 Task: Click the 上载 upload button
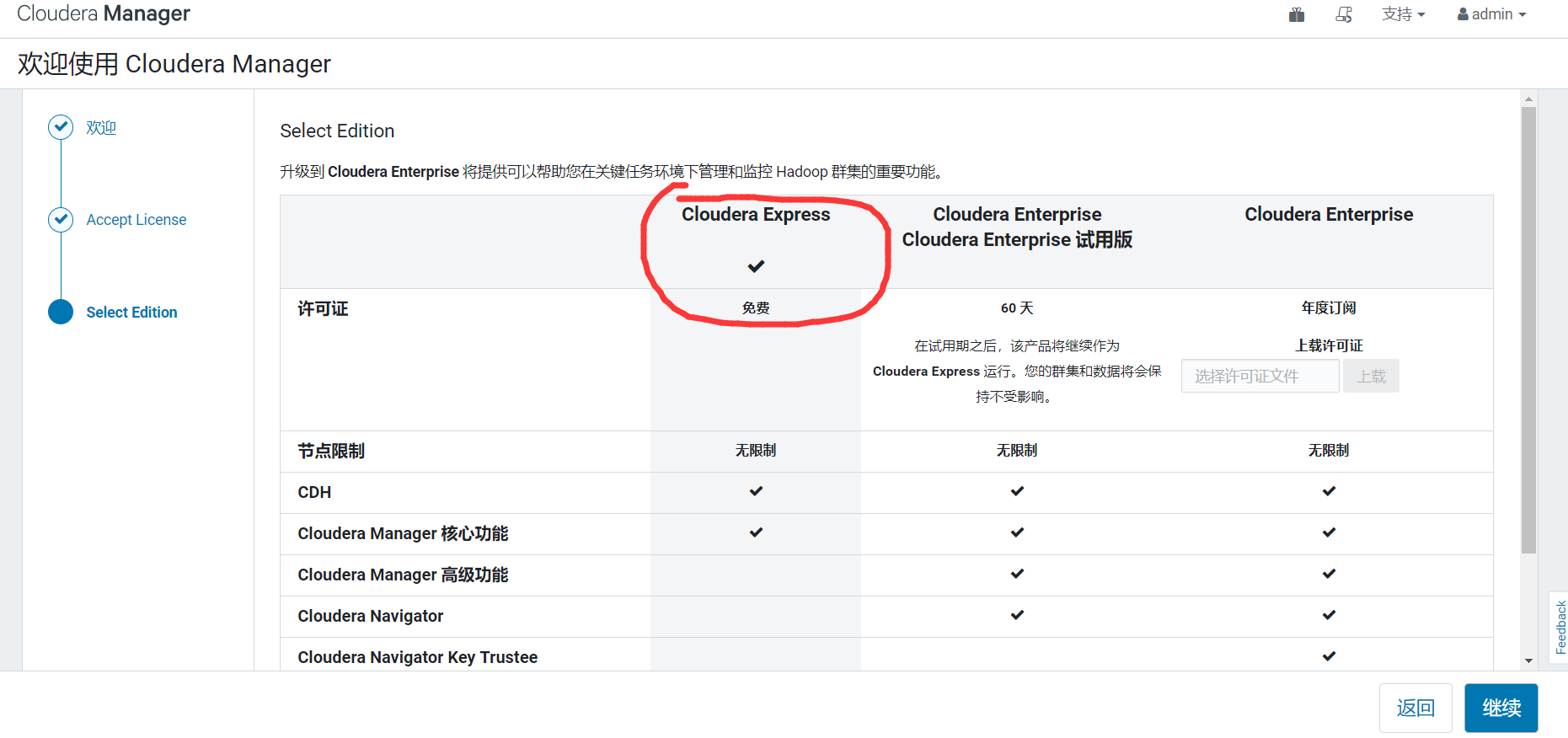tap(1371, 376)
